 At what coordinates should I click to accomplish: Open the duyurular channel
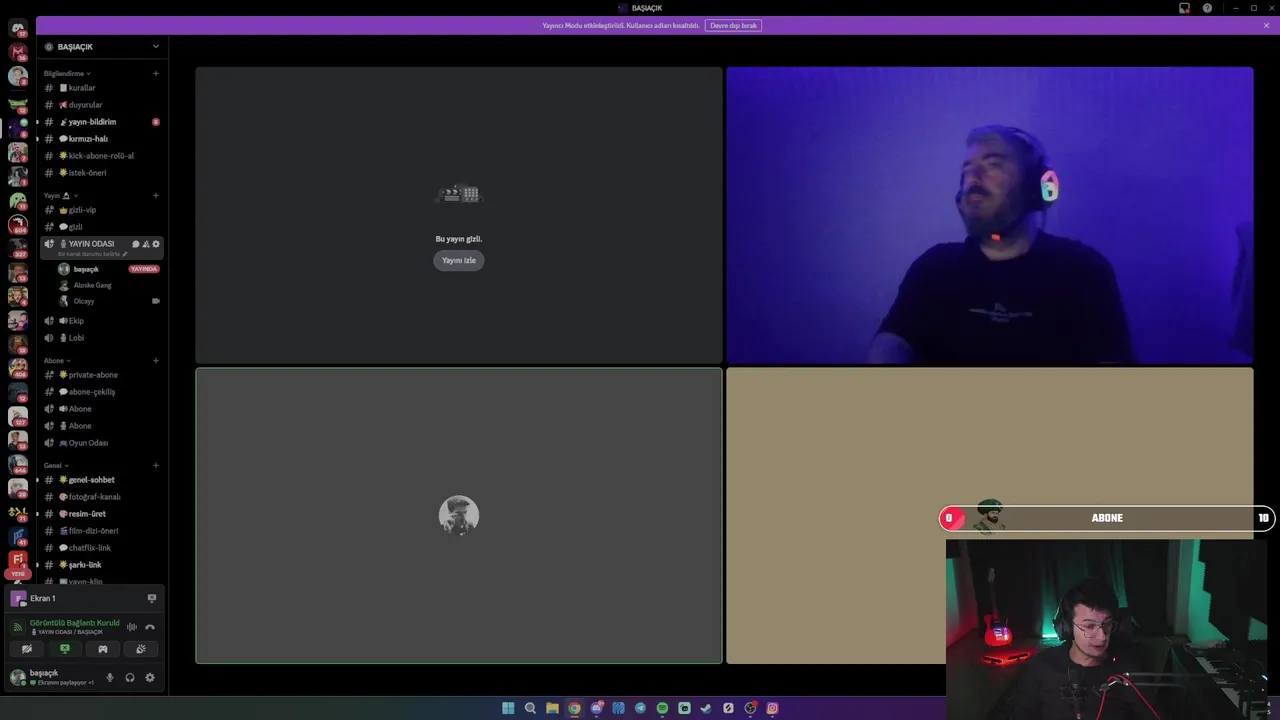pos(101,105)
